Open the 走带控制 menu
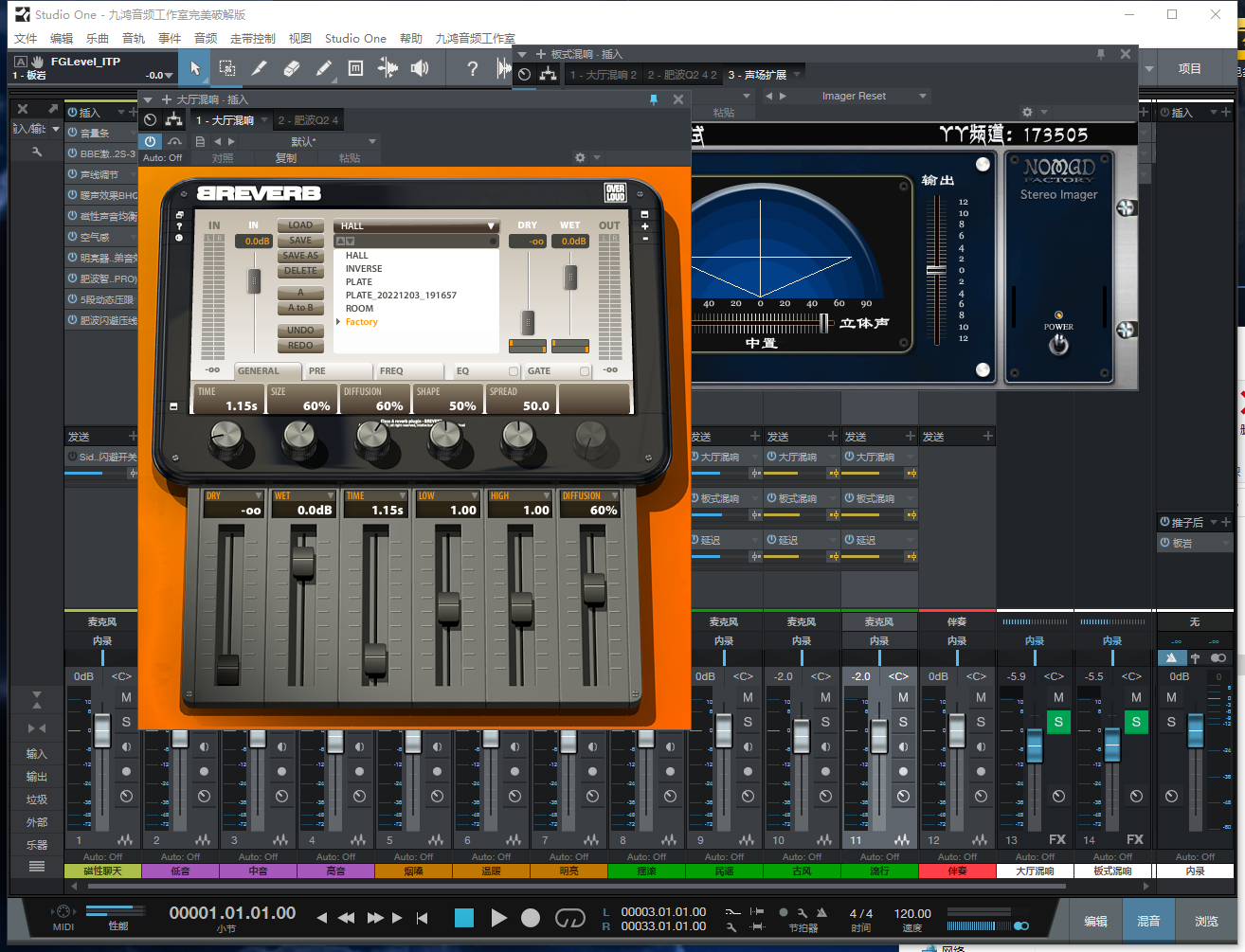 tap(252, 39)
